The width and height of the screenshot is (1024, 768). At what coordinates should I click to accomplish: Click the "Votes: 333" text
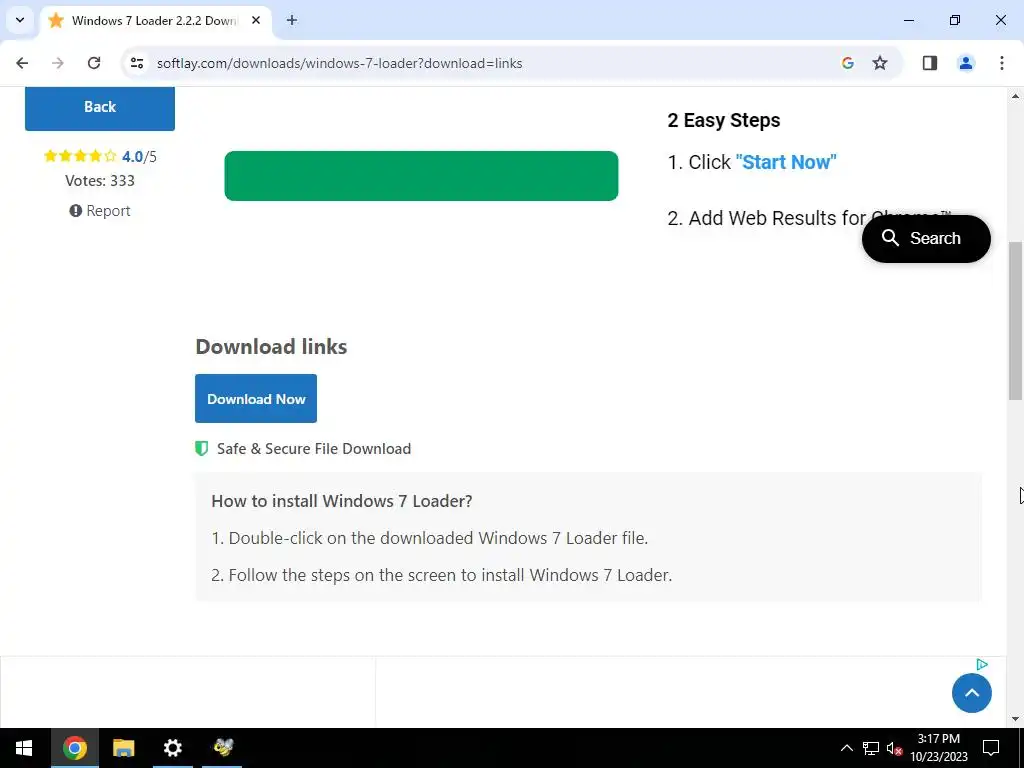pos(100,181)
